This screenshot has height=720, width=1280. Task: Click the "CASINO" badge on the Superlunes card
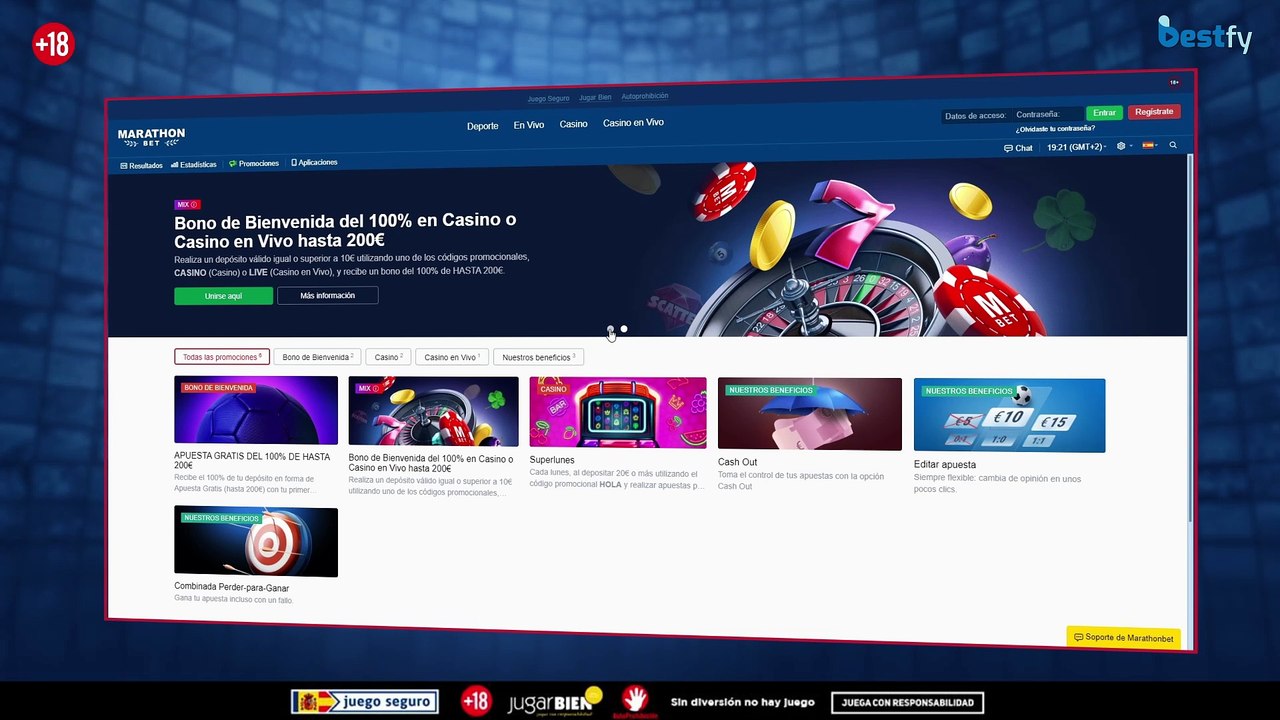click(554, 389)
